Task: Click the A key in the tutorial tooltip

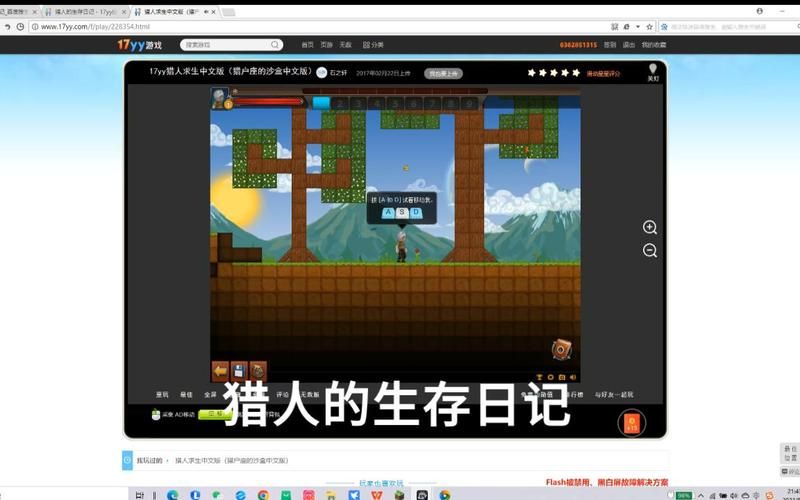Action: pyautogui.click(x=388, y=212)
